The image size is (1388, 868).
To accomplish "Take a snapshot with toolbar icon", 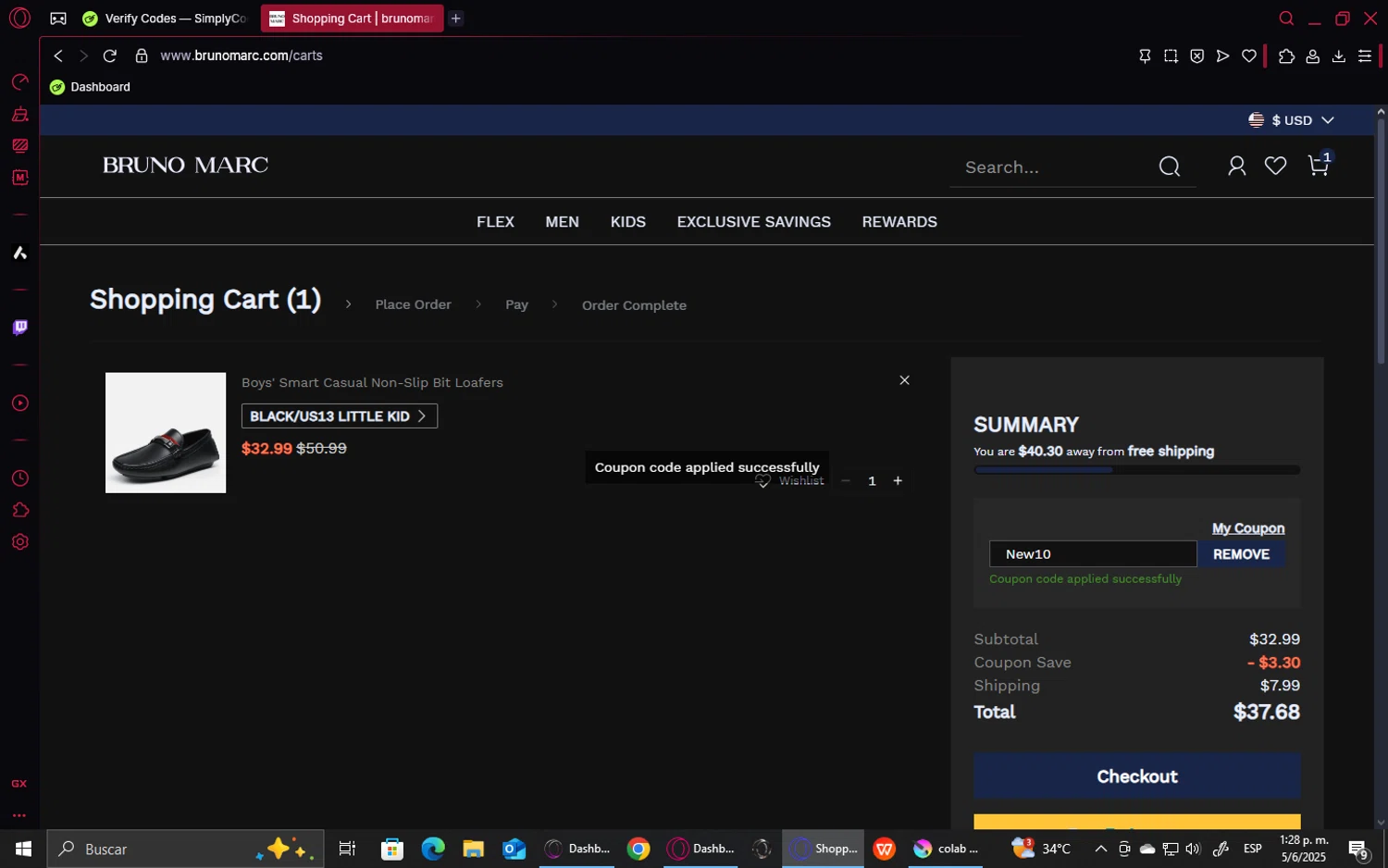I will (1171, 56).
